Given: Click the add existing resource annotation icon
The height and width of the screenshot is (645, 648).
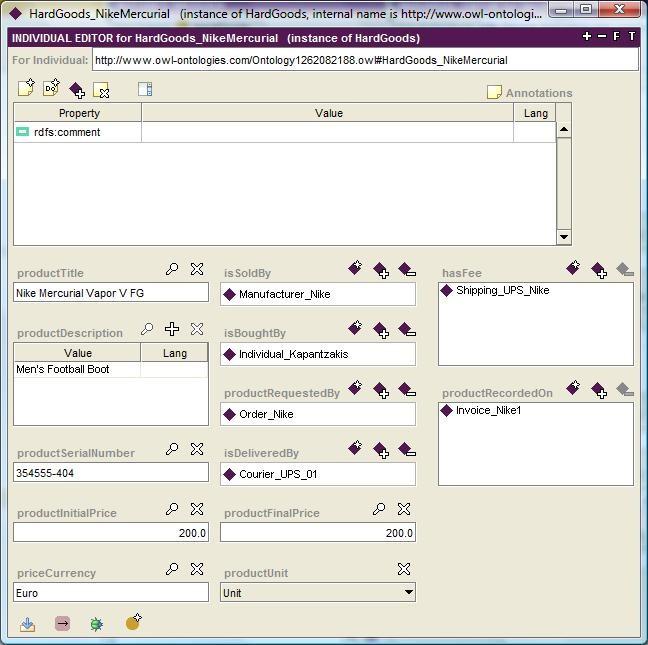Looking at the screenshot, I should pyautogui.click(x=77, y=90).
